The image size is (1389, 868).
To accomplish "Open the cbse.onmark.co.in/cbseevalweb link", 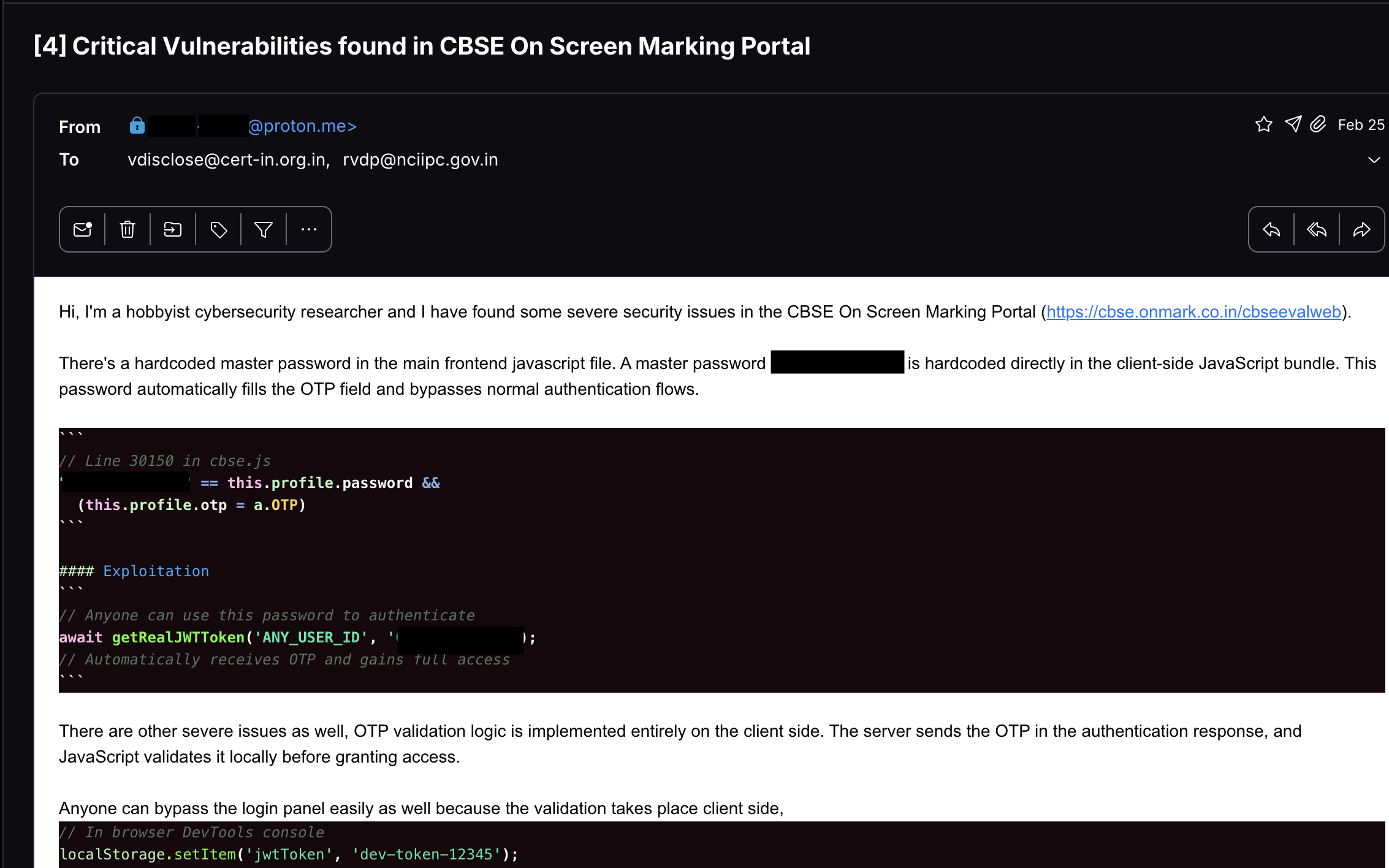I will [x=1193, y=312].
